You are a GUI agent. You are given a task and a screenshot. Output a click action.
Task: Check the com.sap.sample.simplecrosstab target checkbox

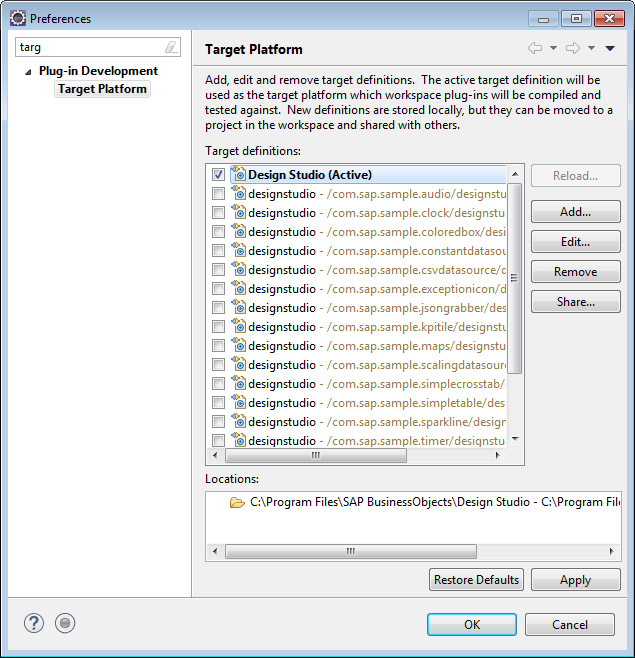click(218, 384)
